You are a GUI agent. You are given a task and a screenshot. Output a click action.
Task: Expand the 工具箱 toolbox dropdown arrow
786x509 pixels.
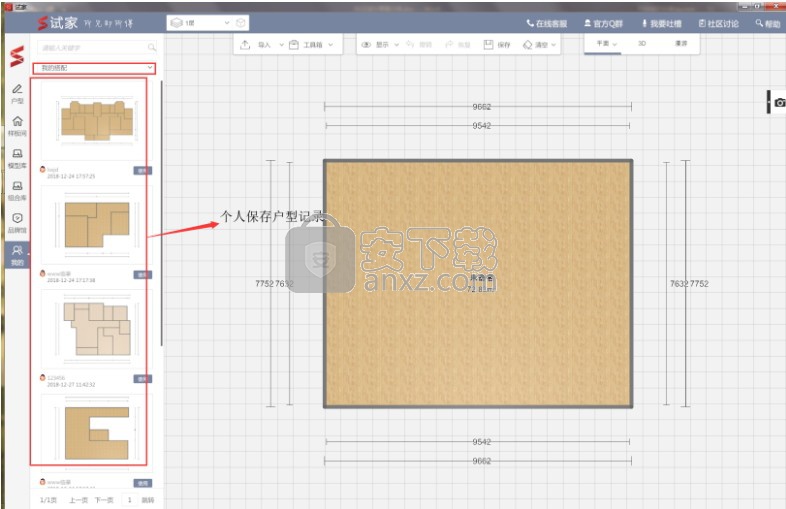pos(331,45)
